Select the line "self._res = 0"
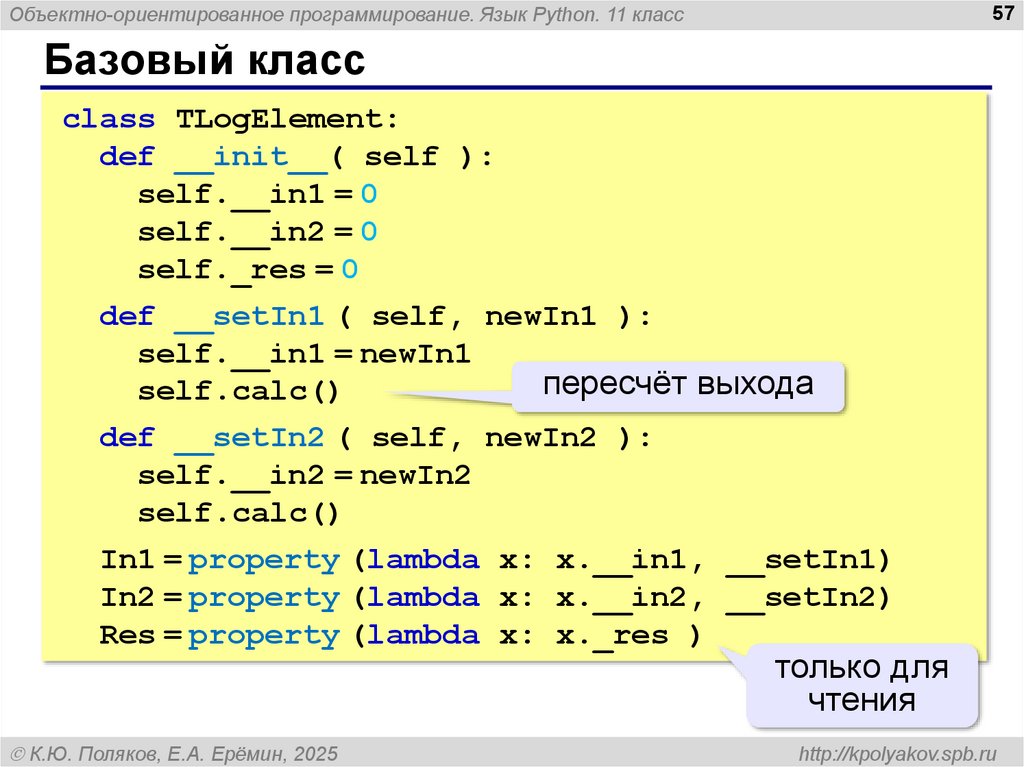The height and width of the screenshot is (767, 1024). (247, 270)
